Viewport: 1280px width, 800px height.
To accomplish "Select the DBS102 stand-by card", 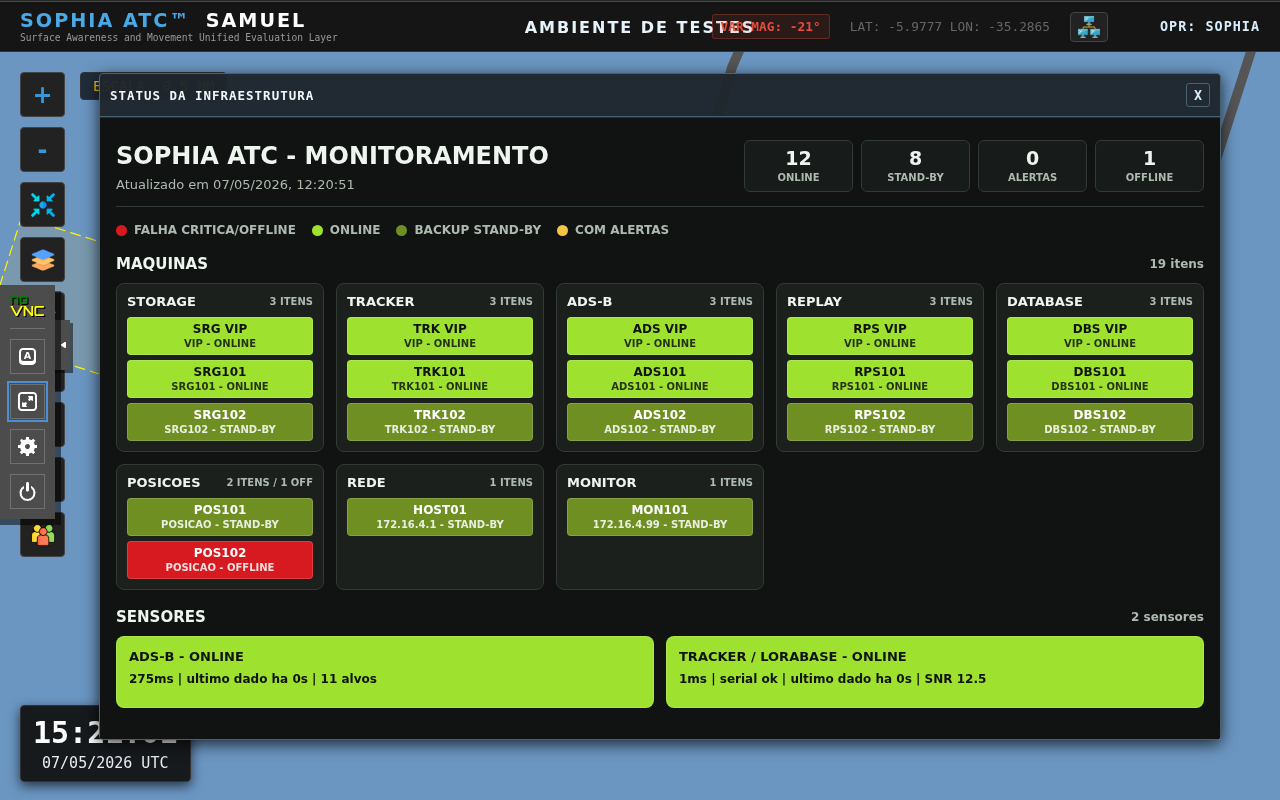I will 1100,422.
